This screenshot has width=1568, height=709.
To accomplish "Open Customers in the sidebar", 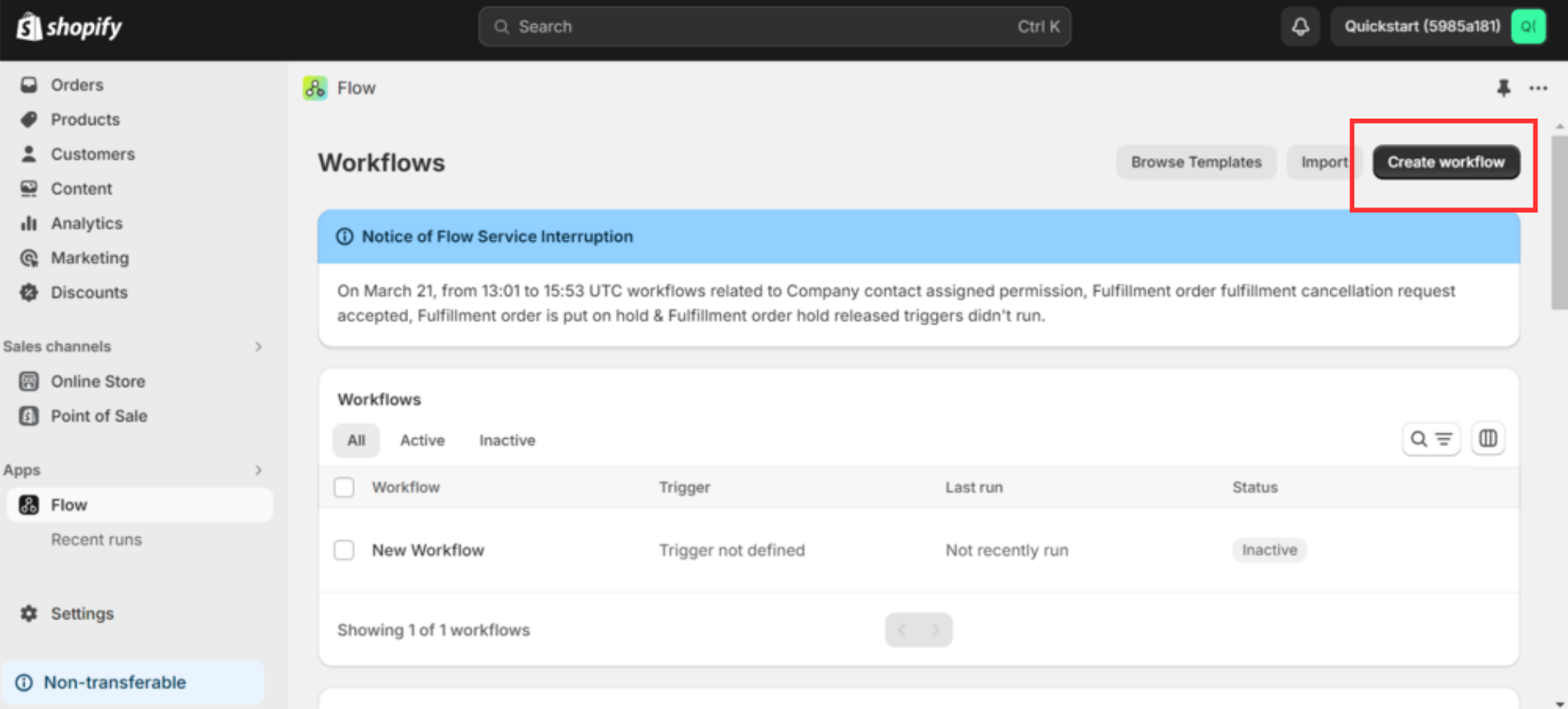I will coord(93,154).
